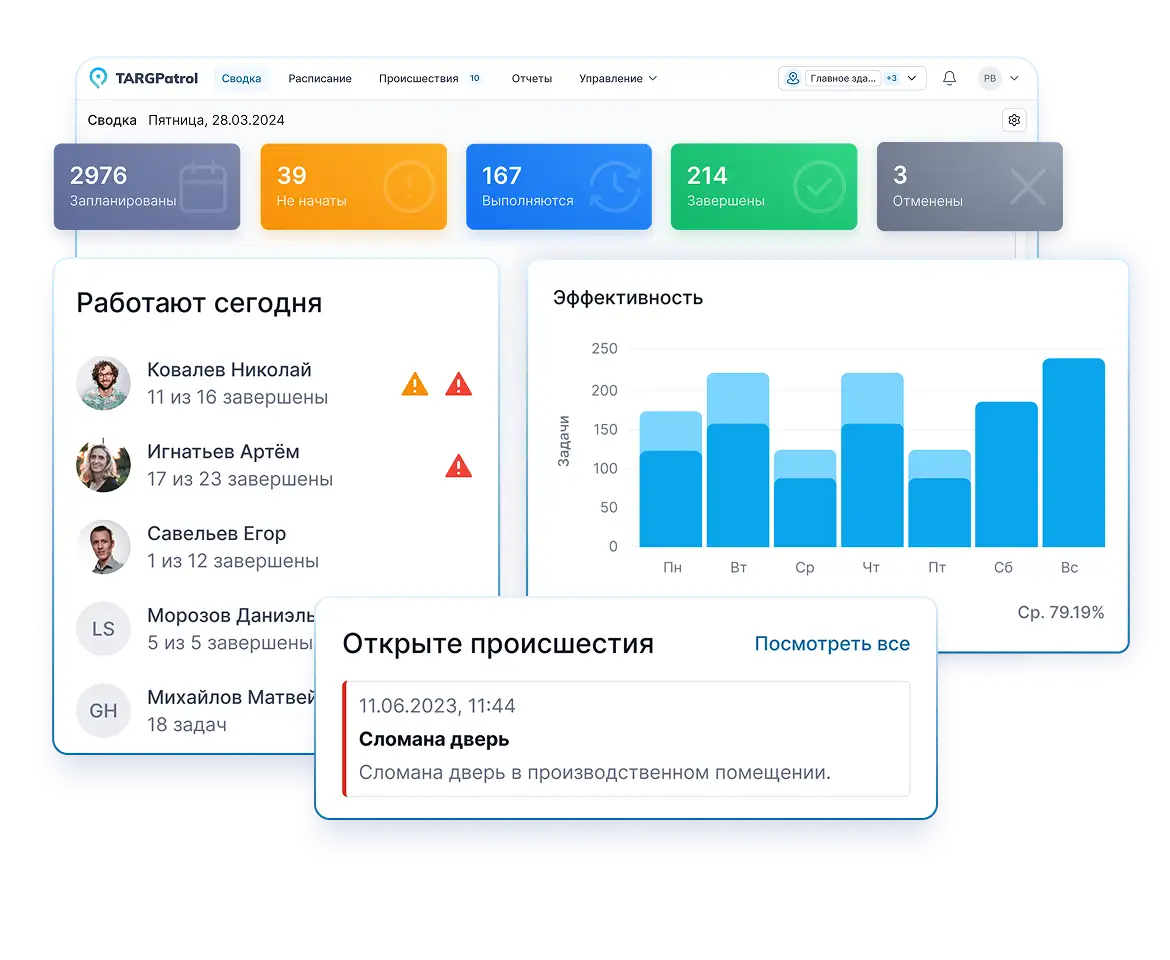Click the Пт bar in the chart
1170x960 pixels.
(939, 498)
